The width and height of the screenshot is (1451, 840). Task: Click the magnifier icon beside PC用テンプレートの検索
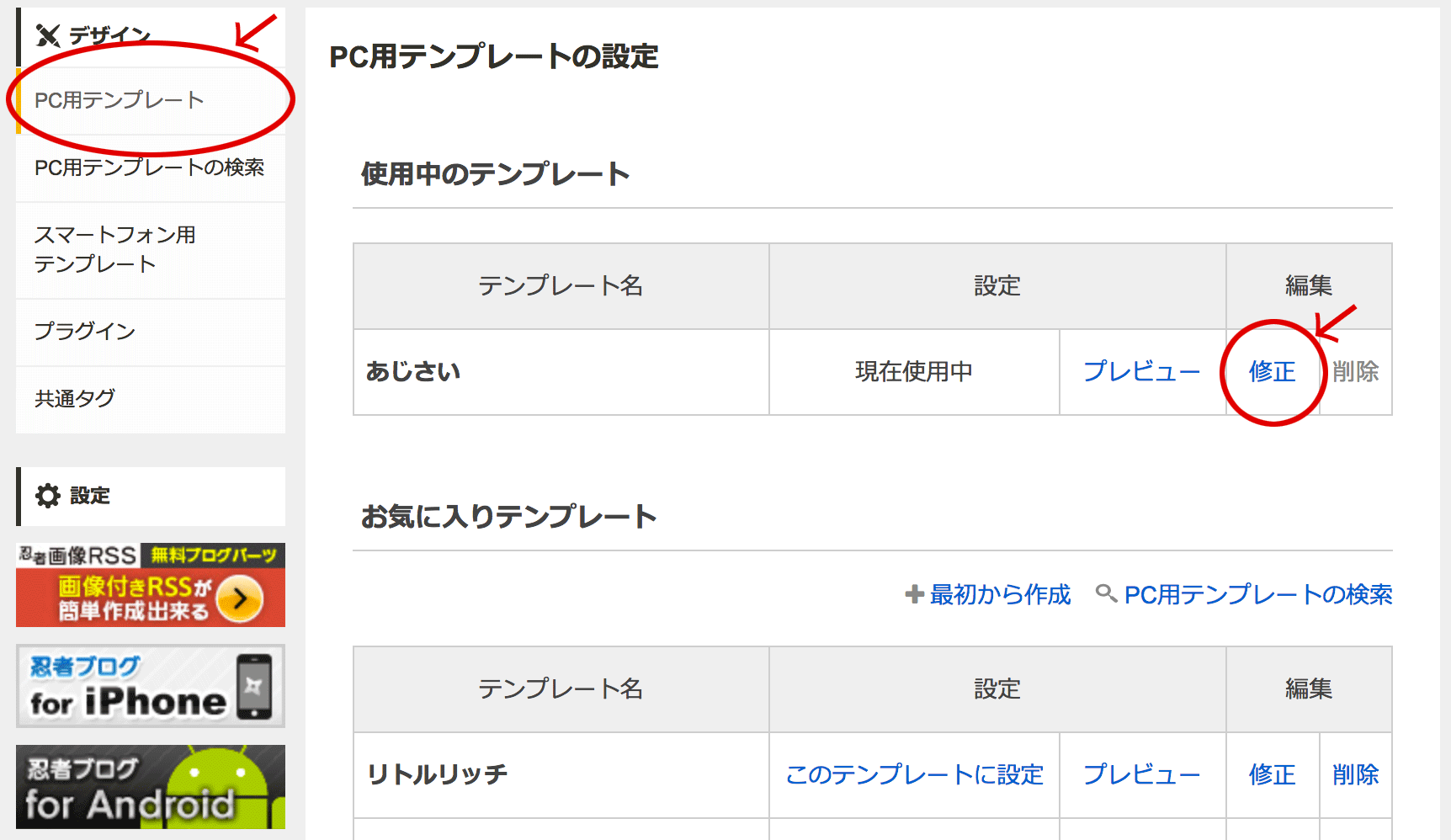[x=1106, y=593]
